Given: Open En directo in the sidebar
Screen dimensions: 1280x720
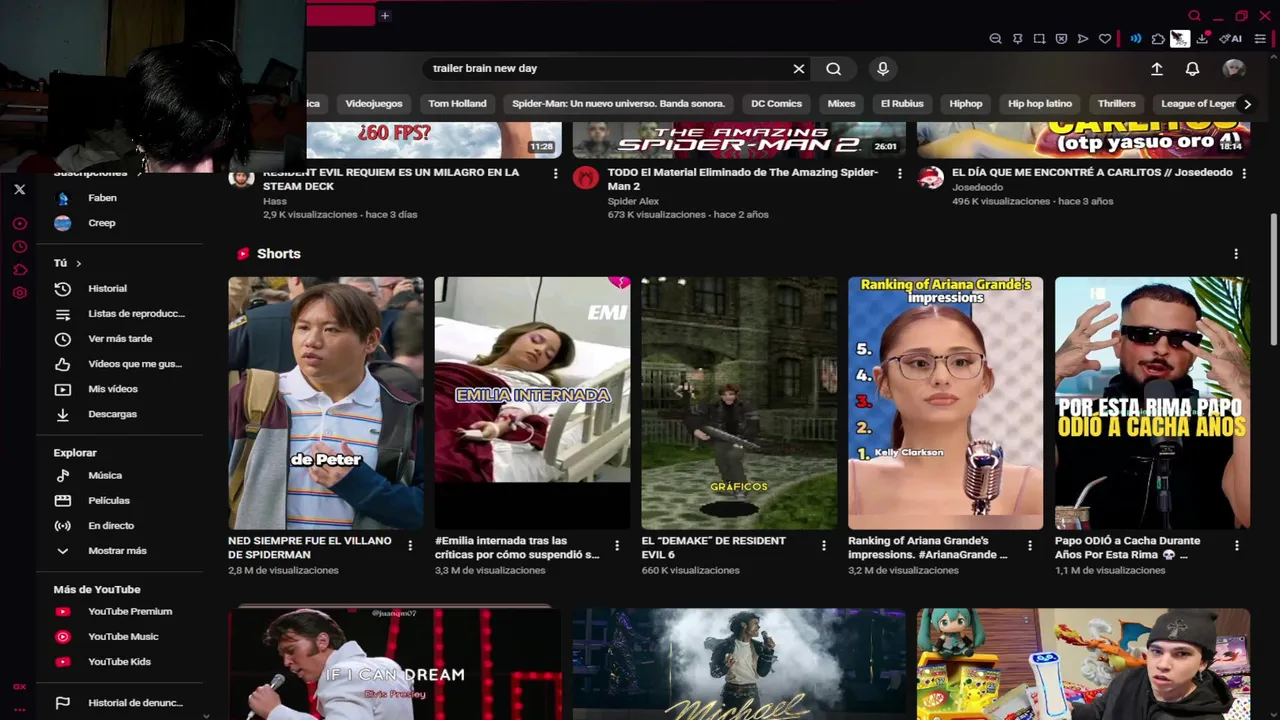Looking at the screenshot, I should pyautogui.click(x=111, y=526).
